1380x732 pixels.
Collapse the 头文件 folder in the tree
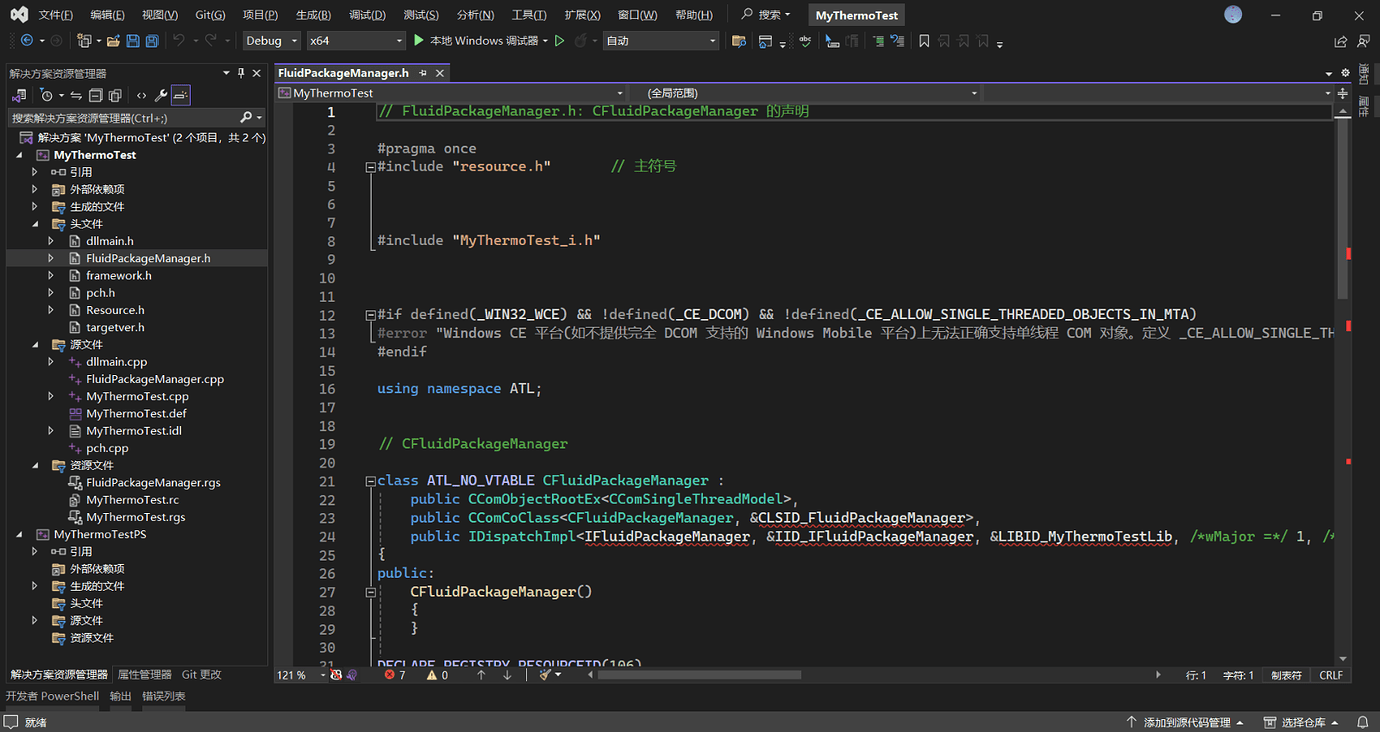(35, 224)
